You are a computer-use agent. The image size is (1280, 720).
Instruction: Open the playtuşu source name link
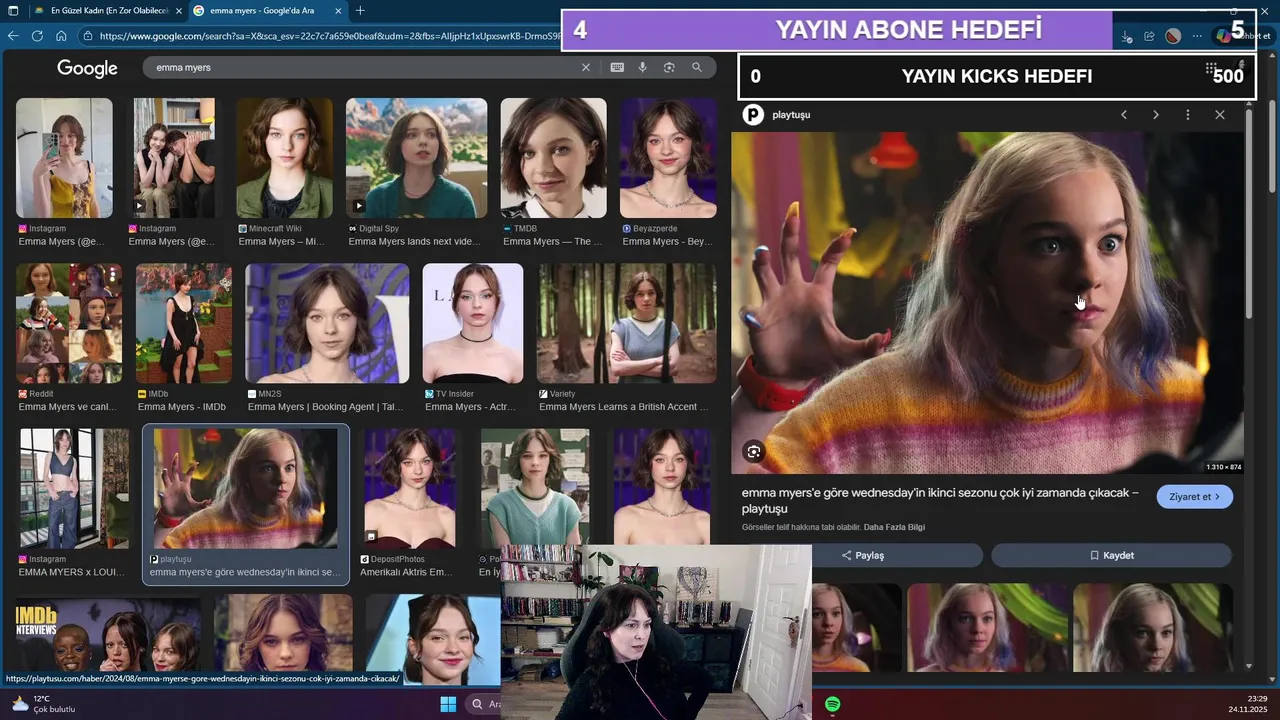pyautogui.click(x=791, y=115)
